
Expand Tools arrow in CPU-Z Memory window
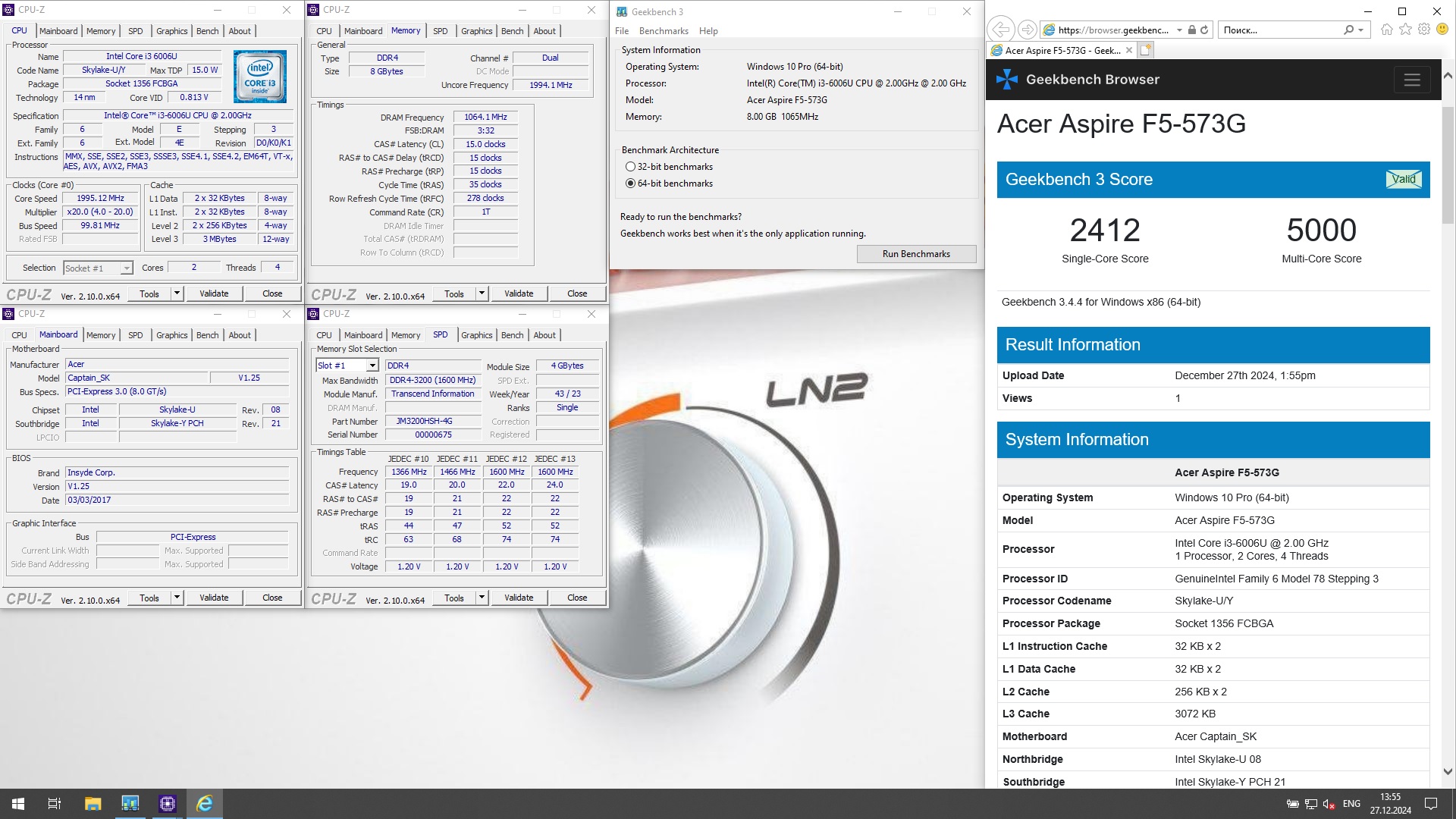tap(482, 293)
